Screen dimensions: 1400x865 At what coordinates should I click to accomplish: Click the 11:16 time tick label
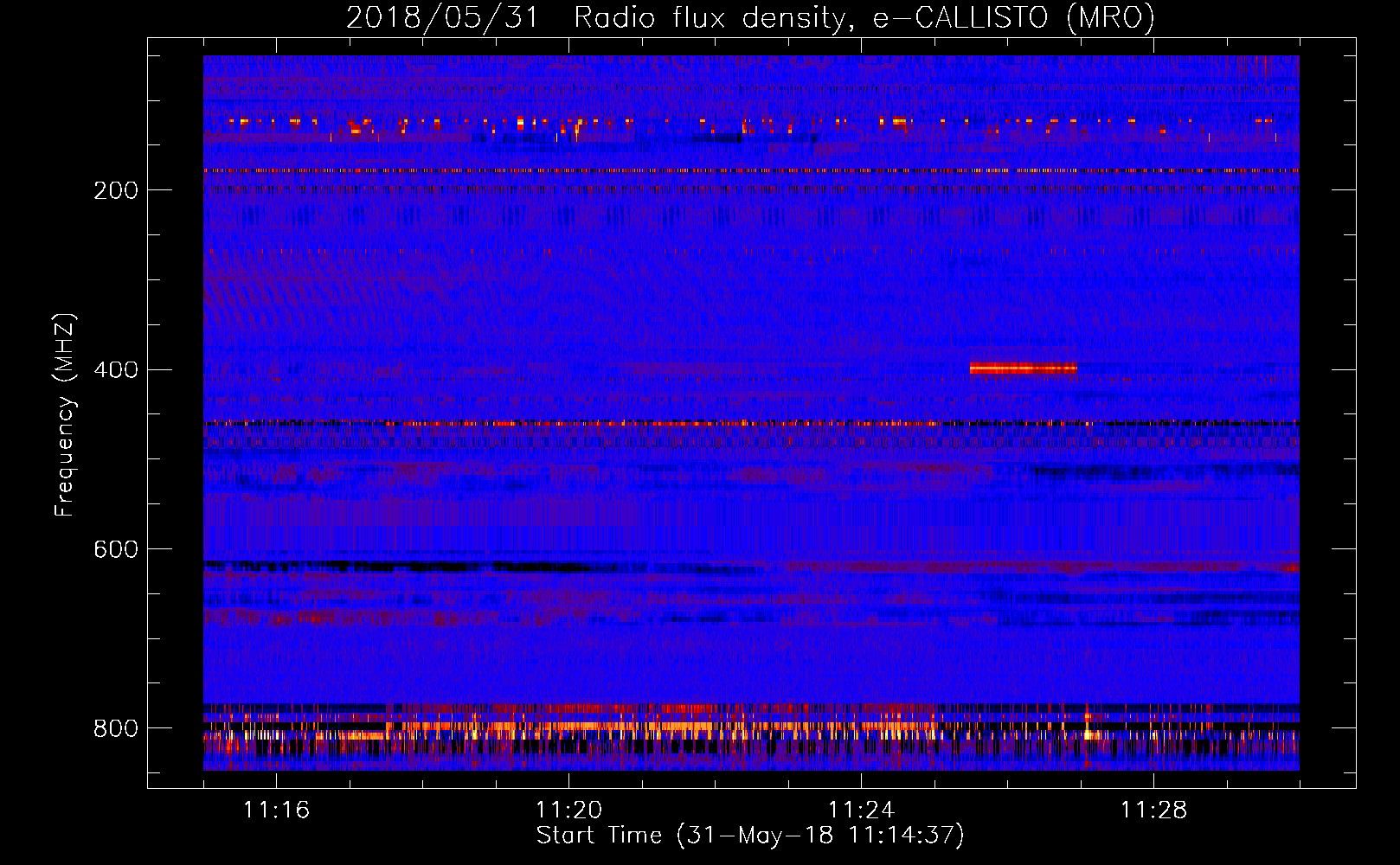[x=276, y=811]
